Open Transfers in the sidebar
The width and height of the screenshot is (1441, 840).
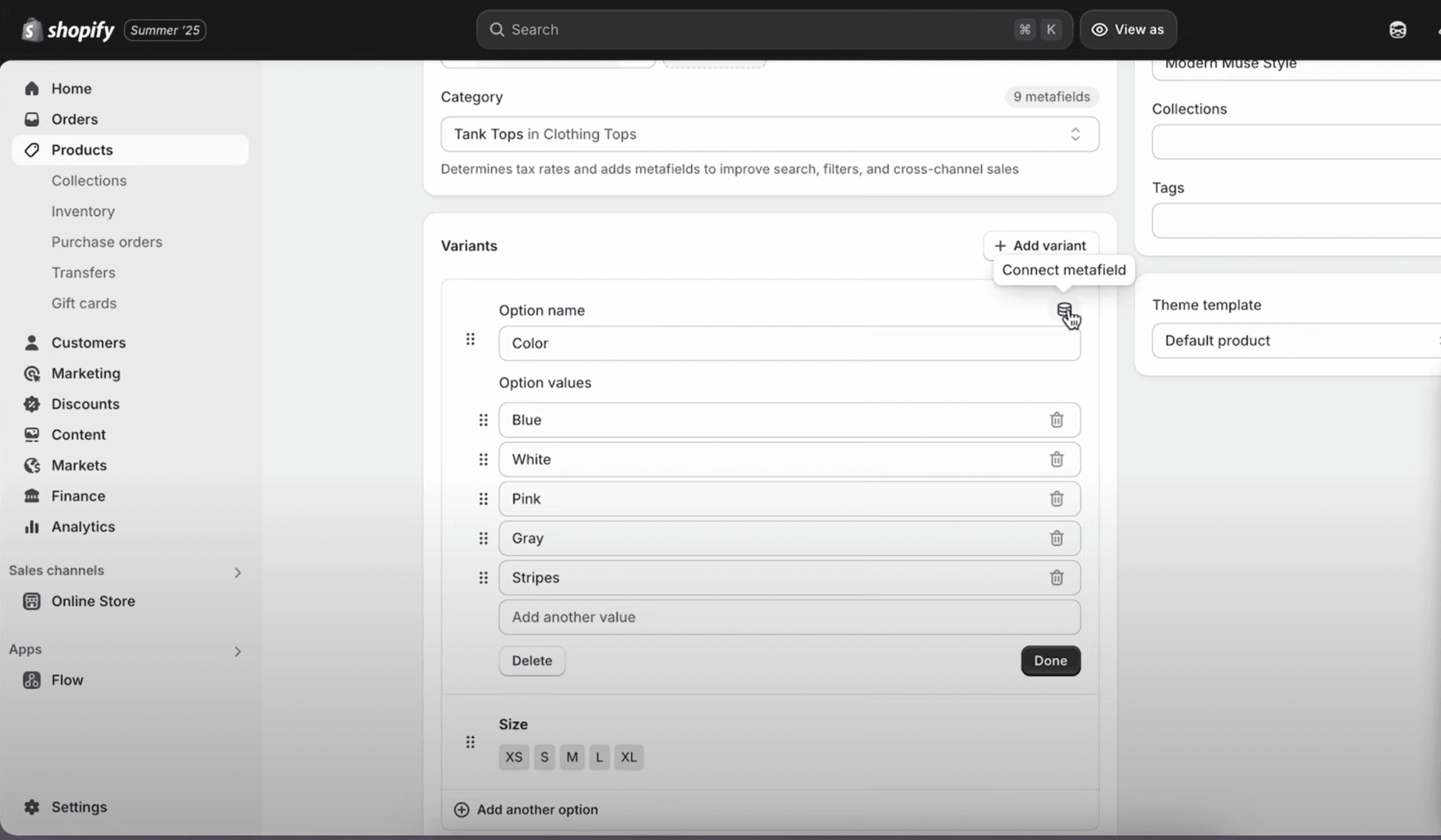pyautogui.click(x=84, y=272)
